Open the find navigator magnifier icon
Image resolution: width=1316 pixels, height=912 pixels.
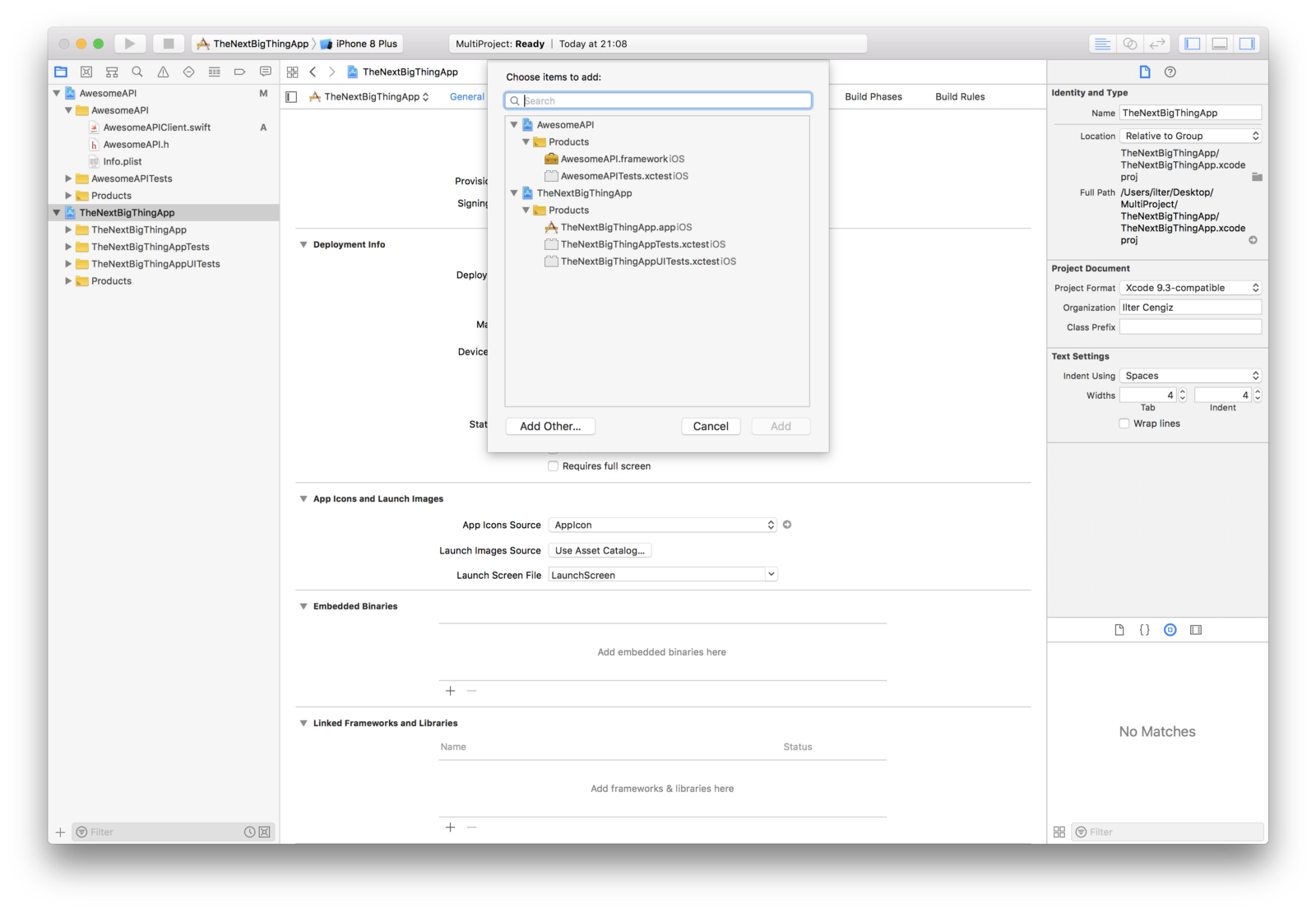[x=137, y=72]
